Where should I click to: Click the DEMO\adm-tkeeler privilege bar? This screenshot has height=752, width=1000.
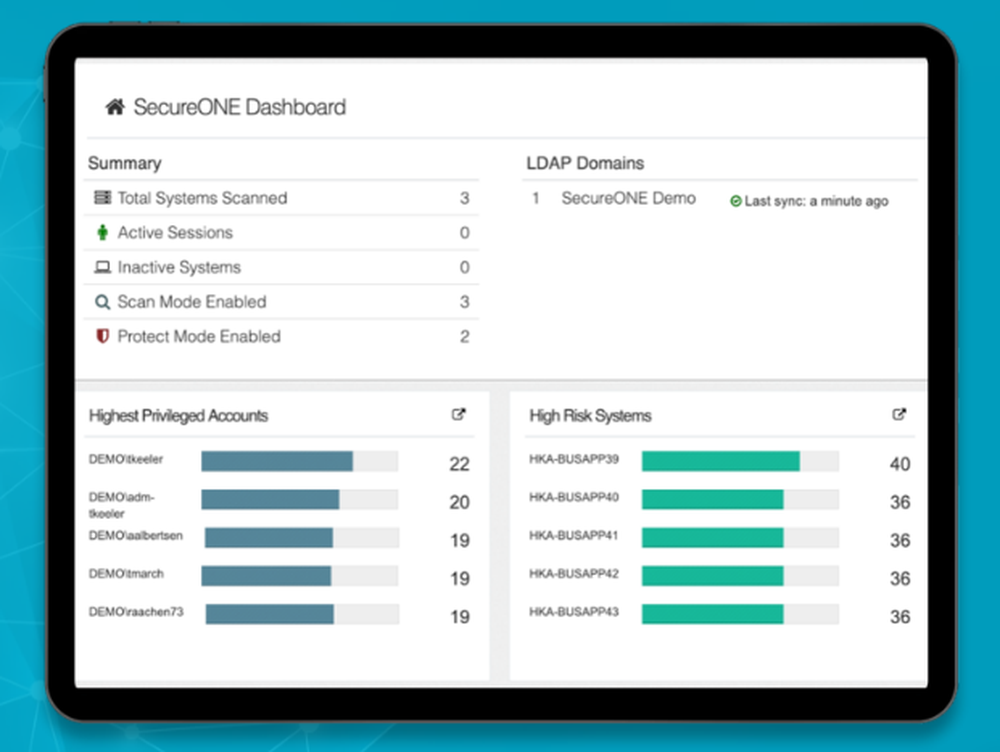click(300, 499)
